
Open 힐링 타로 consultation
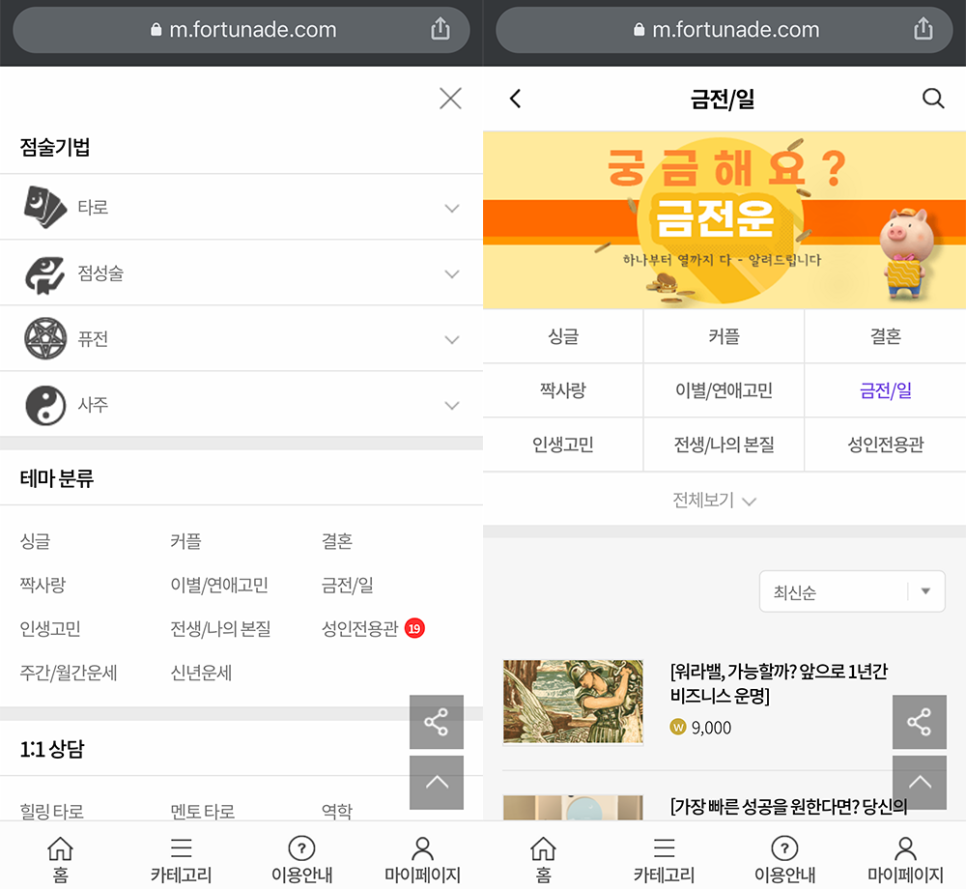point(52,811)
